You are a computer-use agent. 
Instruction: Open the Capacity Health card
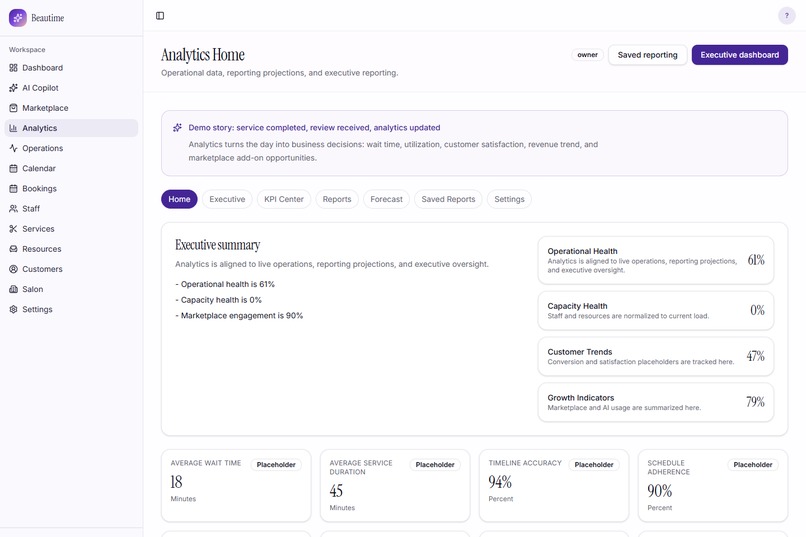pos(656,310)
